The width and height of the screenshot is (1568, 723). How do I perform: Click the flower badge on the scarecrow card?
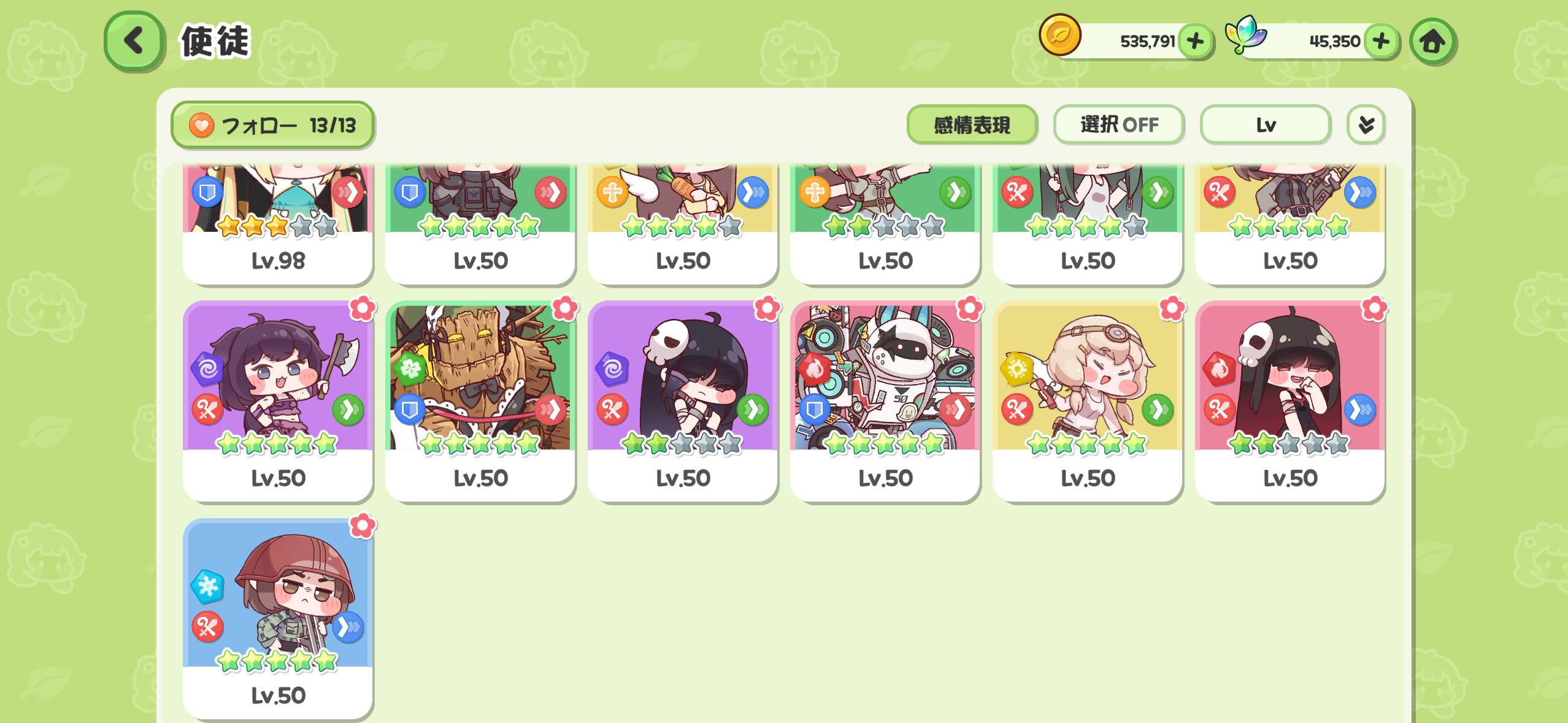(564, 308)
